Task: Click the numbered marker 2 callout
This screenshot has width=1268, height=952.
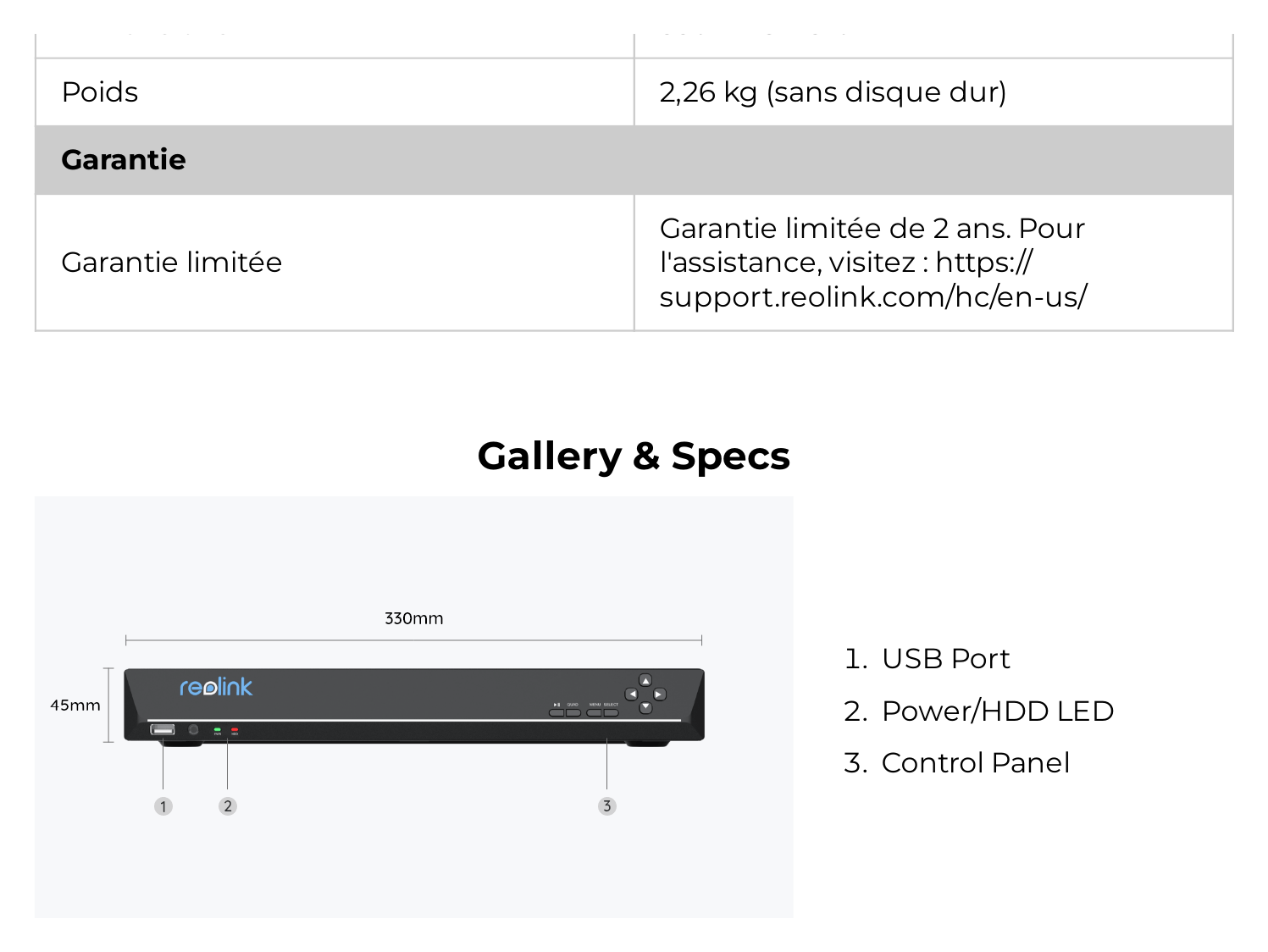Action: tap(227, 805)
